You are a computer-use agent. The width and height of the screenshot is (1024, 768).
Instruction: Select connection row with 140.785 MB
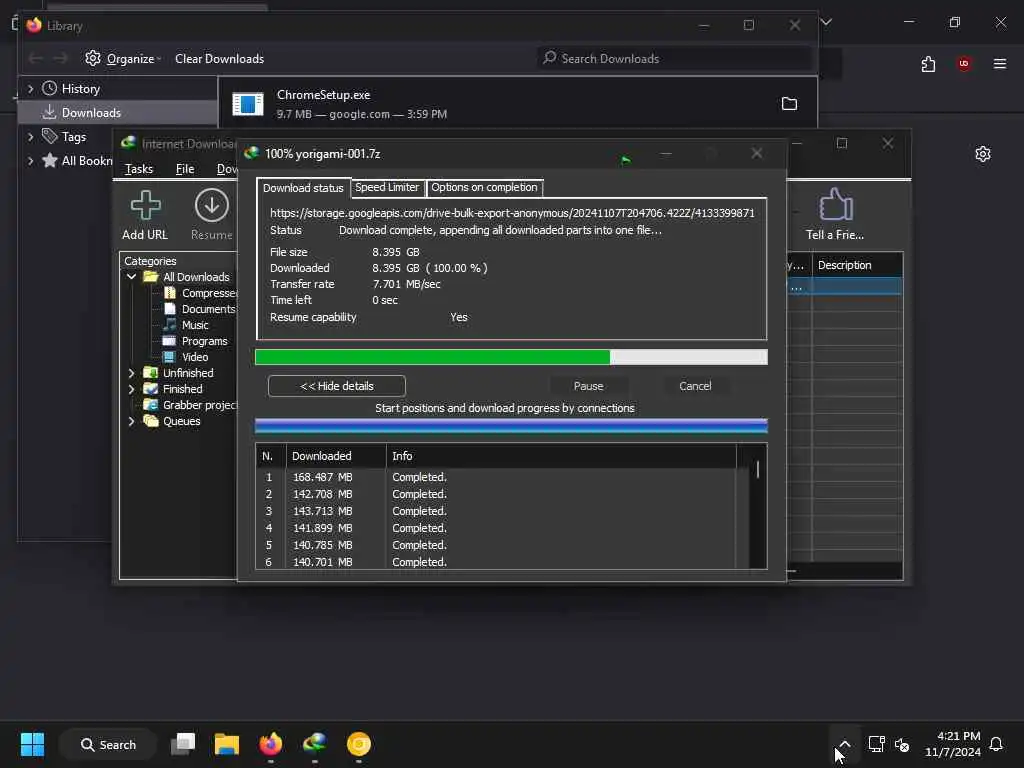(x=496, y=545)
